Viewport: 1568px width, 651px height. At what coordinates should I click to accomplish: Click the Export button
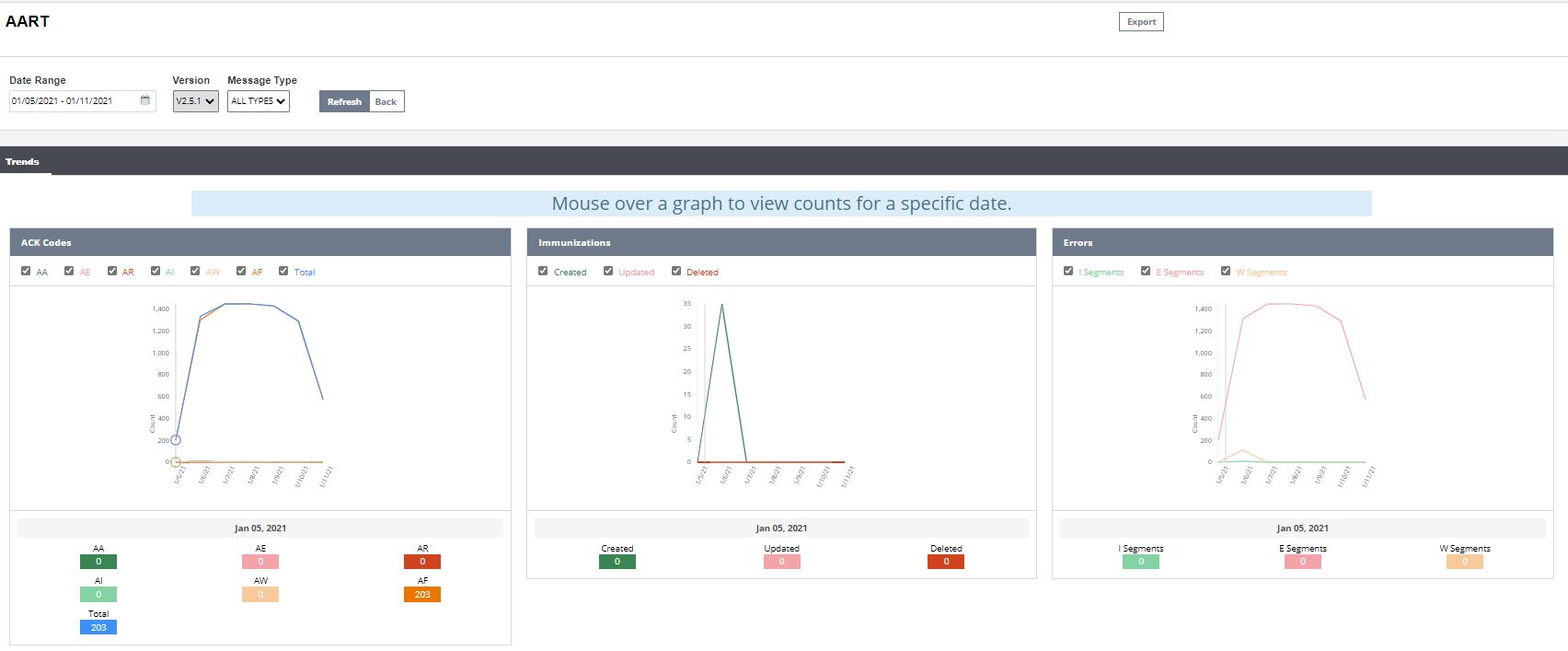[1141, 21]
